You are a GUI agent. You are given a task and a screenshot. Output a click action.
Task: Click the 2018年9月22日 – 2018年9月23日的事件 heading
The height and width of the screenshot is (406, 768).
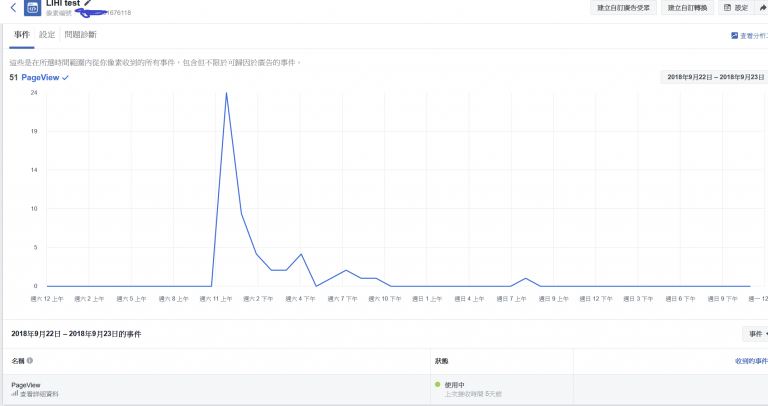pyautogui.click(x=76, y=334)
